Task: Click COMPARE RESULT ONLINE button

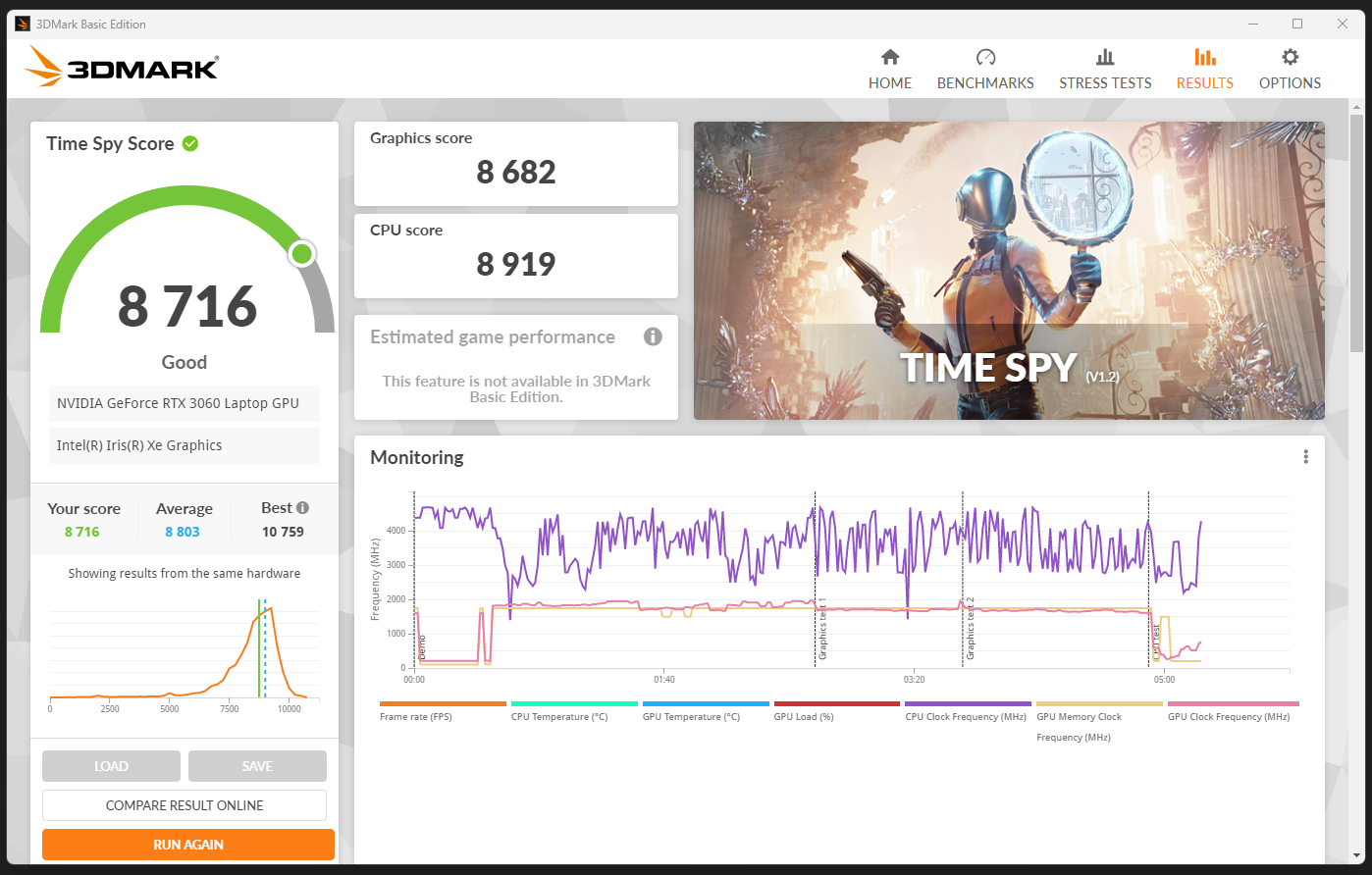Action: [185, 805]
